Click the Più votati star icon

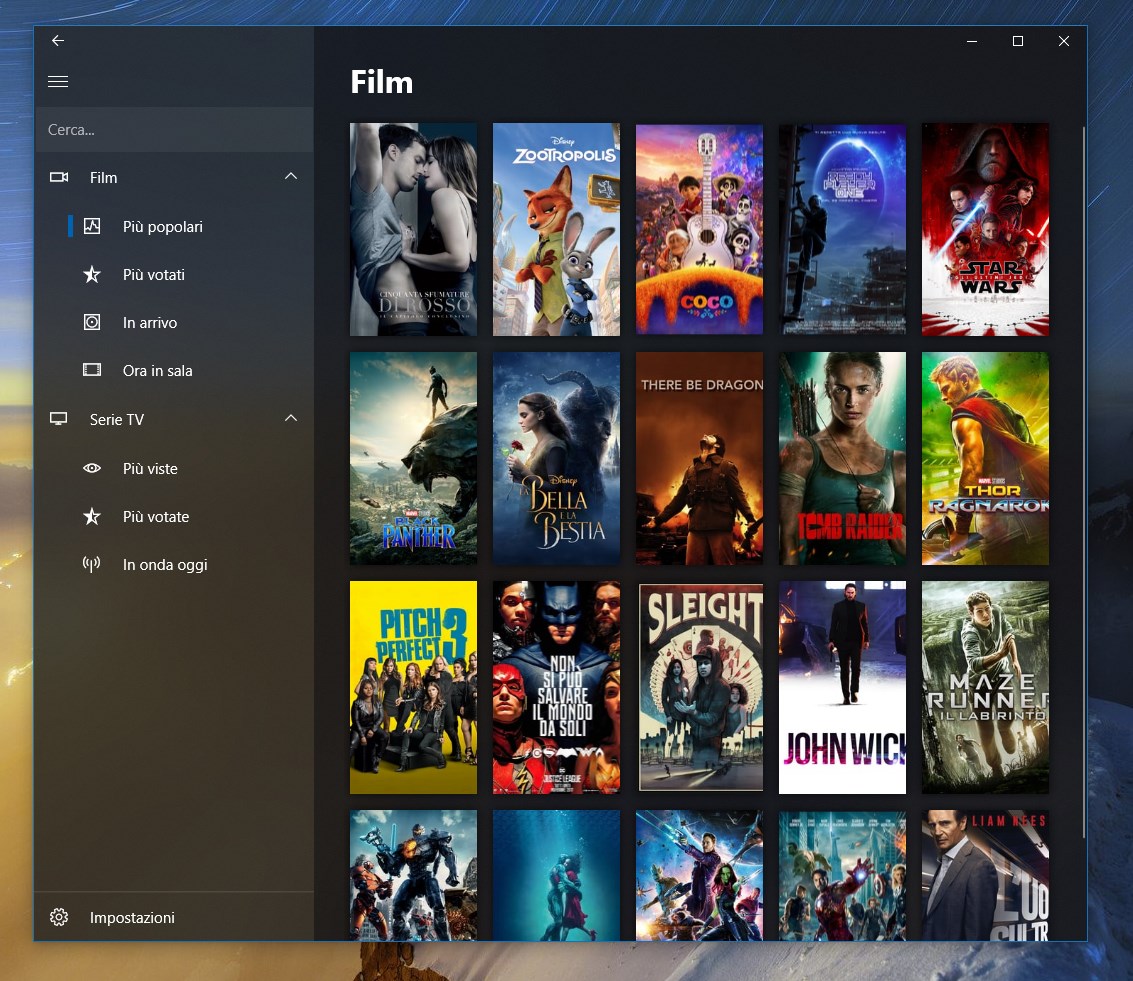tap(92, 275)
